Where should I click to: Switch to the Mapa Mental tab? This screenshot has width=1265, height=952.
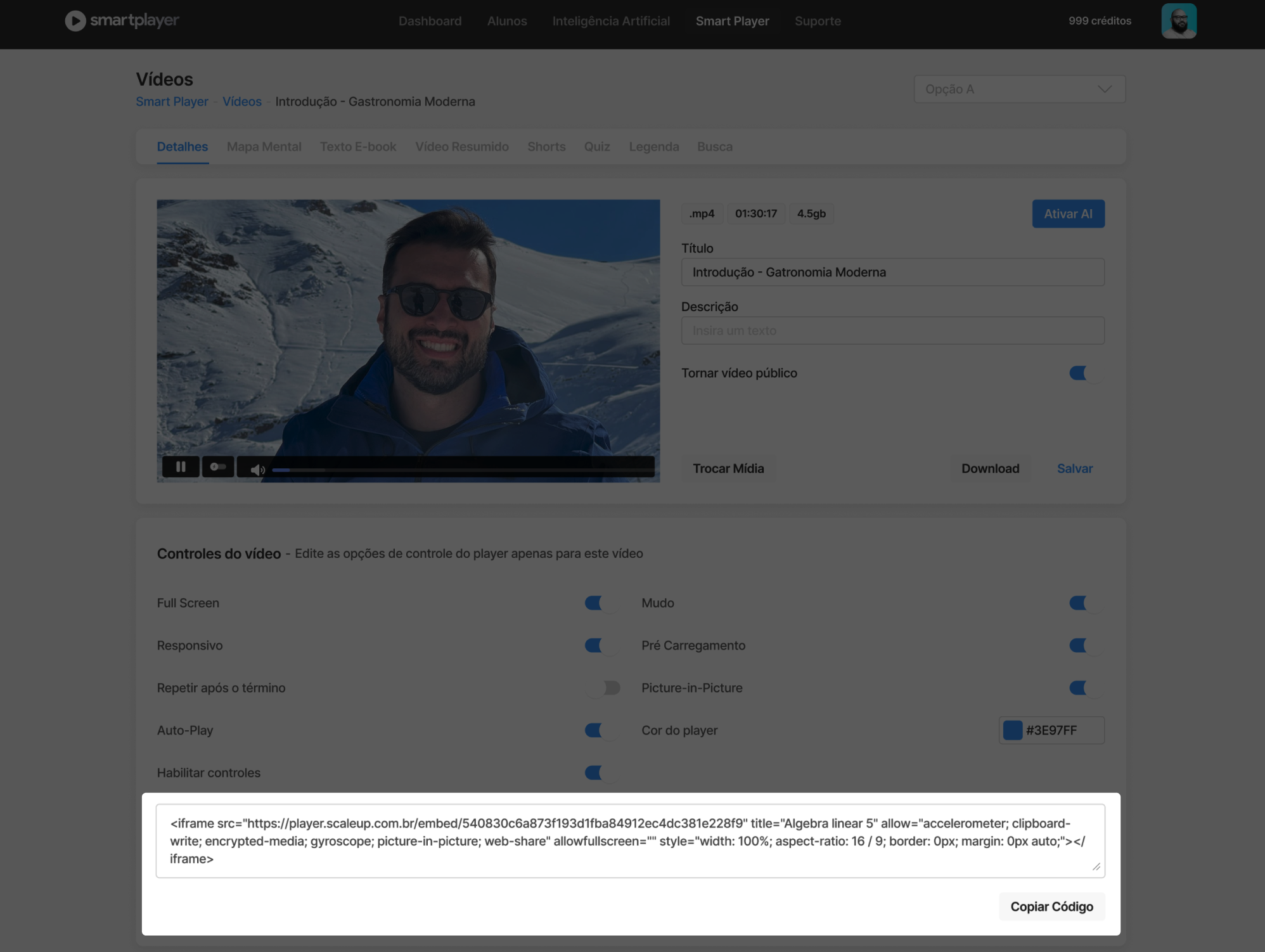[x=264, y=146]
